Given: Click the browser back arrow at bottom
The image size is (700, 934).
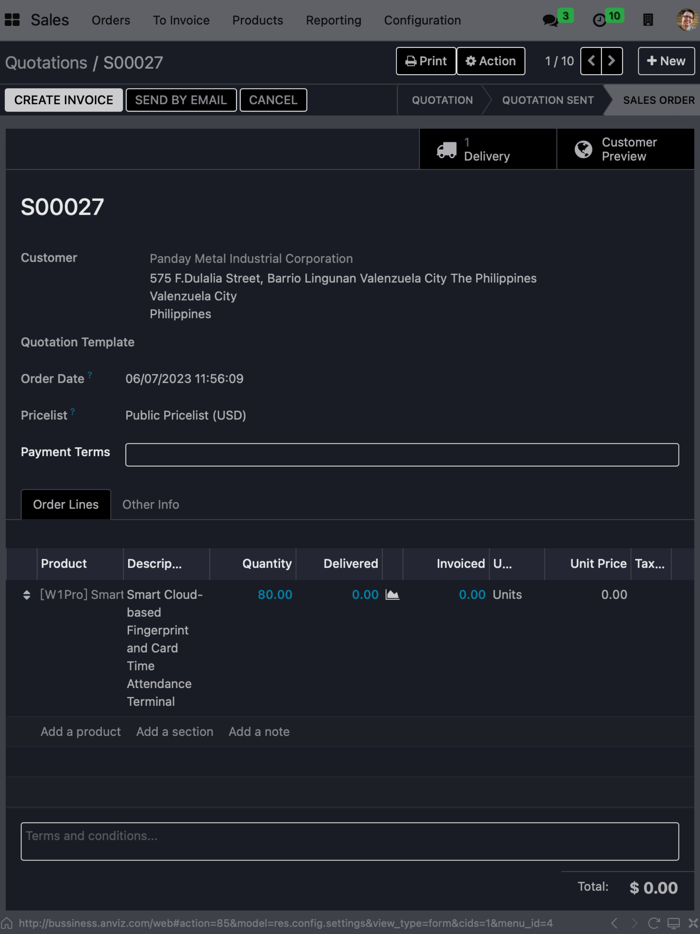Looking at the screenshot, I should 615,923.
